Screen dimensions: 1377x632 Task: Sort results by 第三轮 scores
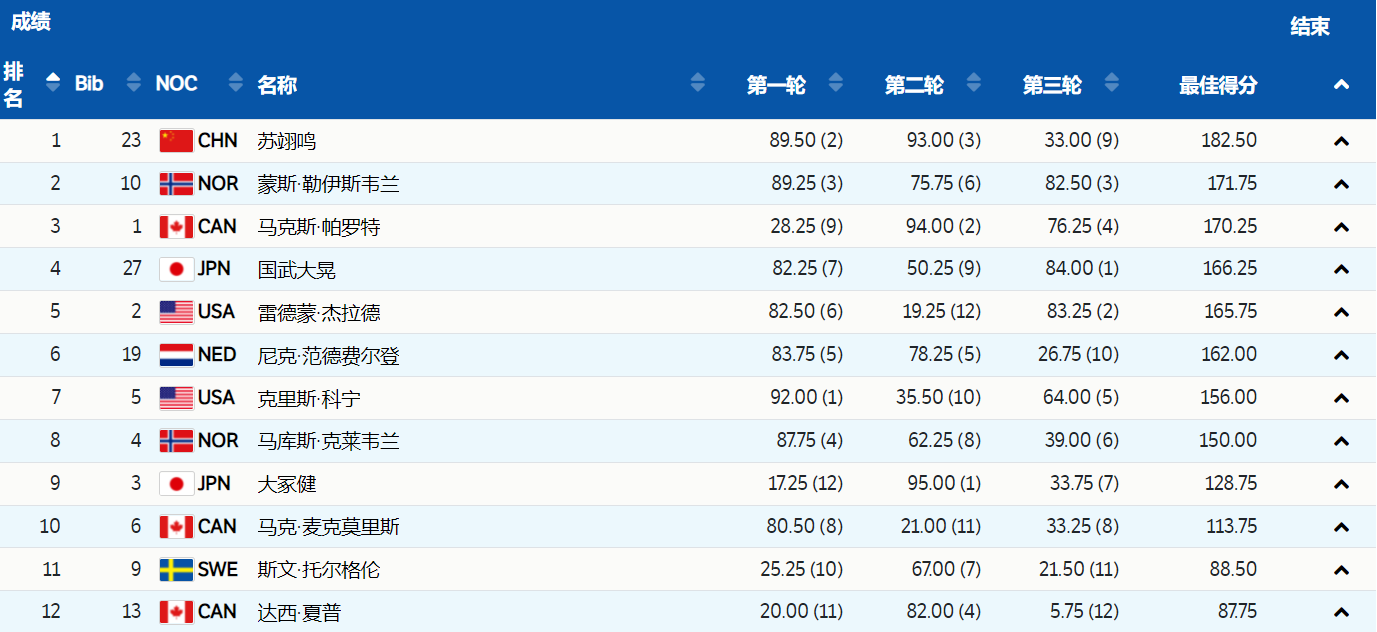click(x=1112, y=84)
